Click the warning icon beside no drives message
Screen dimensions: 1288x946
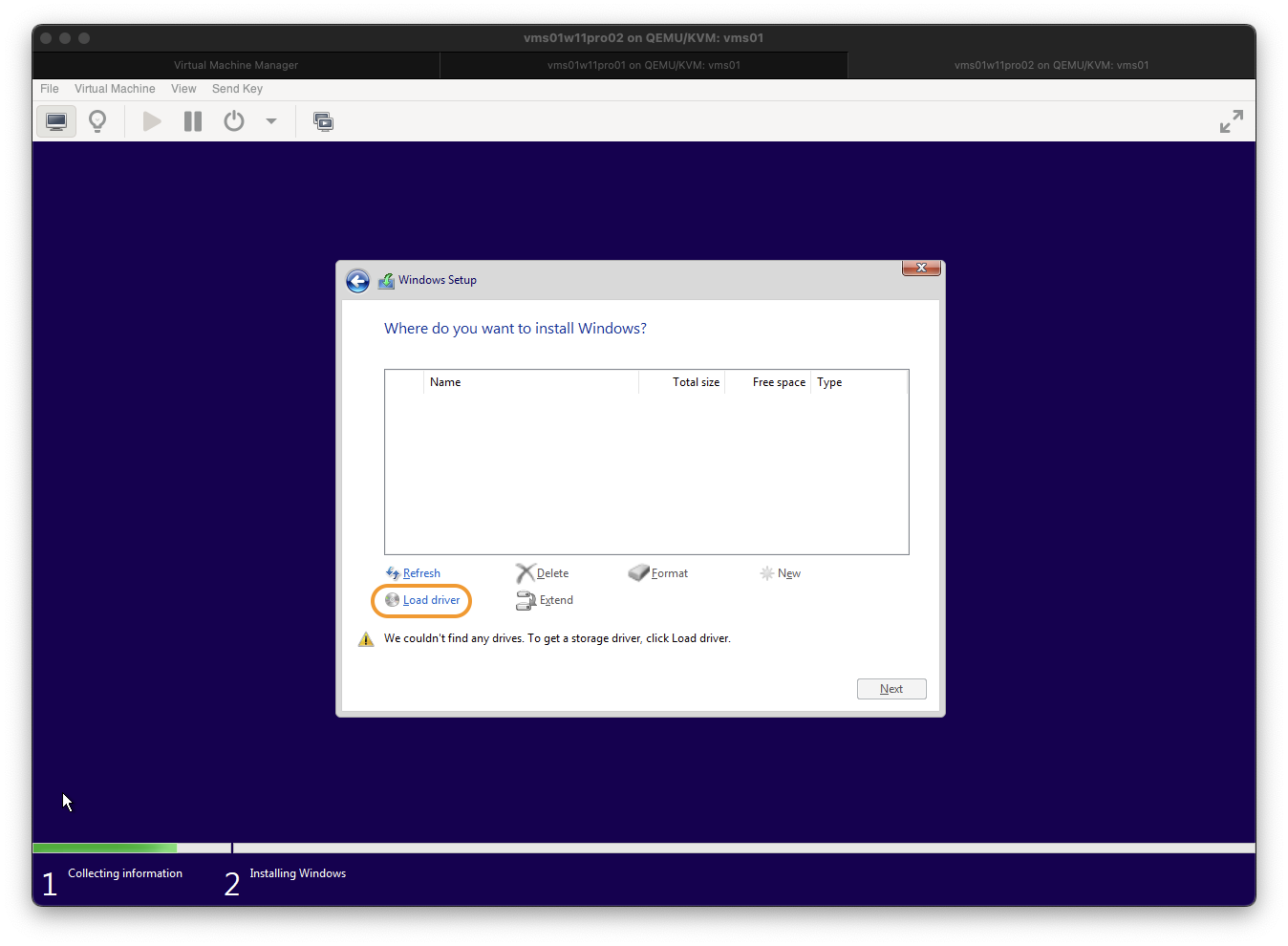tap(366, 639)
